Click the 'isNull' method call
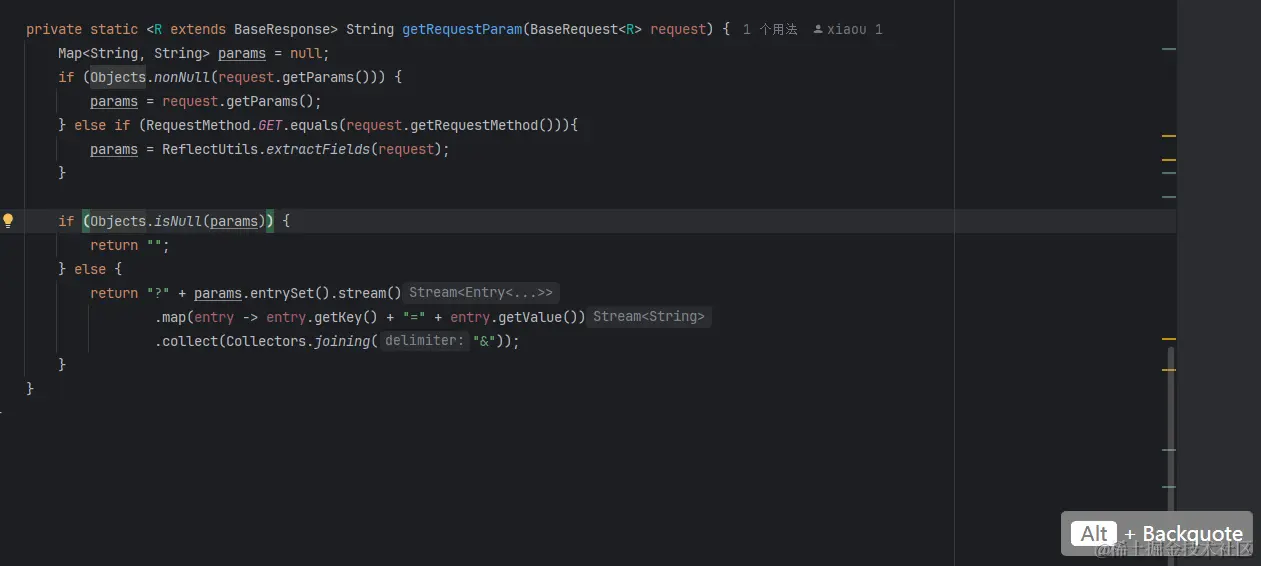 pyautogui.click(x=178, y=221)
